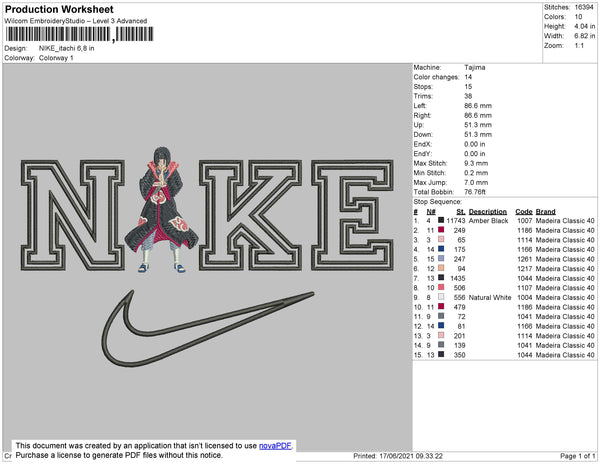
Task: Click the Natural White swatch in row 9
Action: [x=441, y=297]
